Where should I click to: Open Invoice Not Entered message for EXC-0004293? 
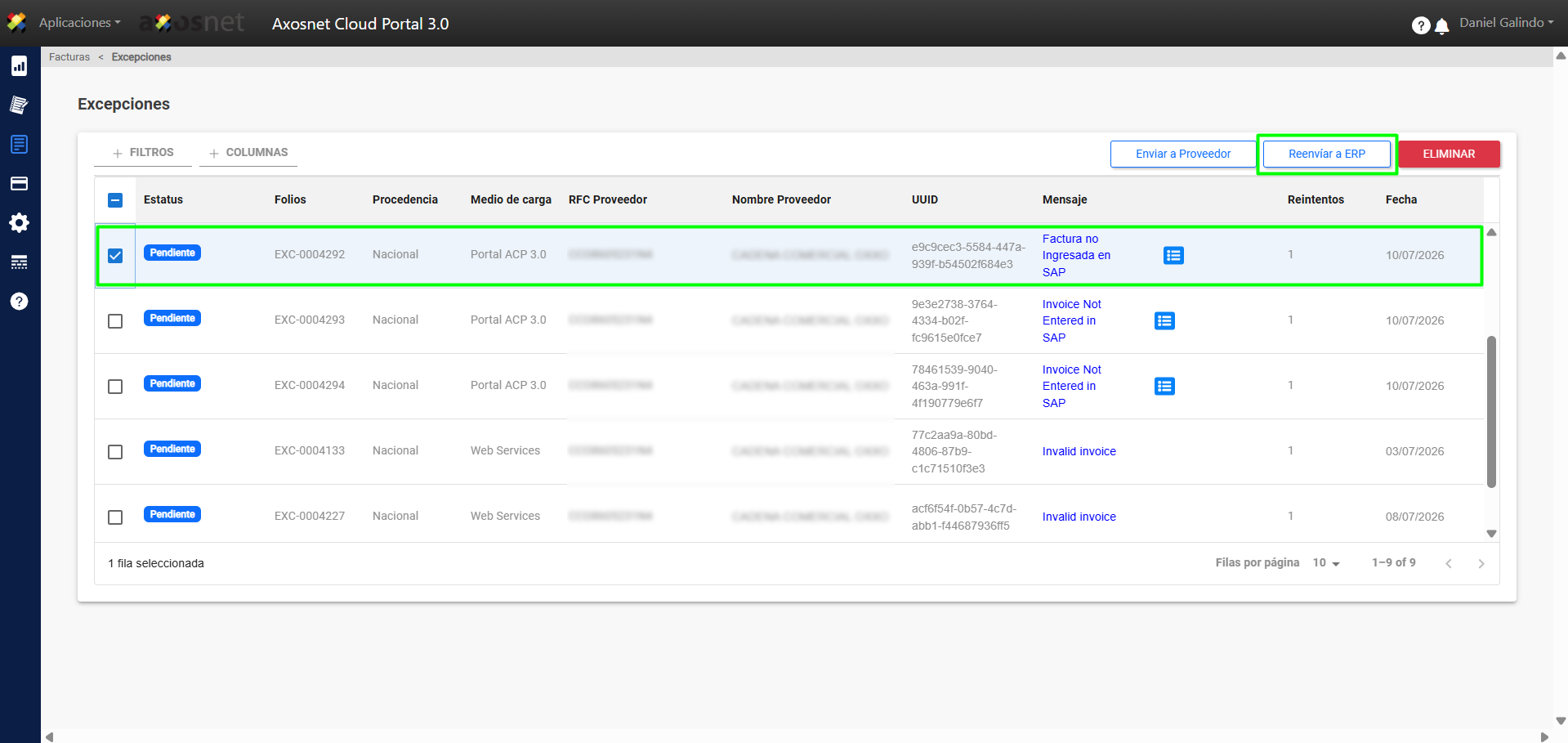click(x=1072, y=320)
